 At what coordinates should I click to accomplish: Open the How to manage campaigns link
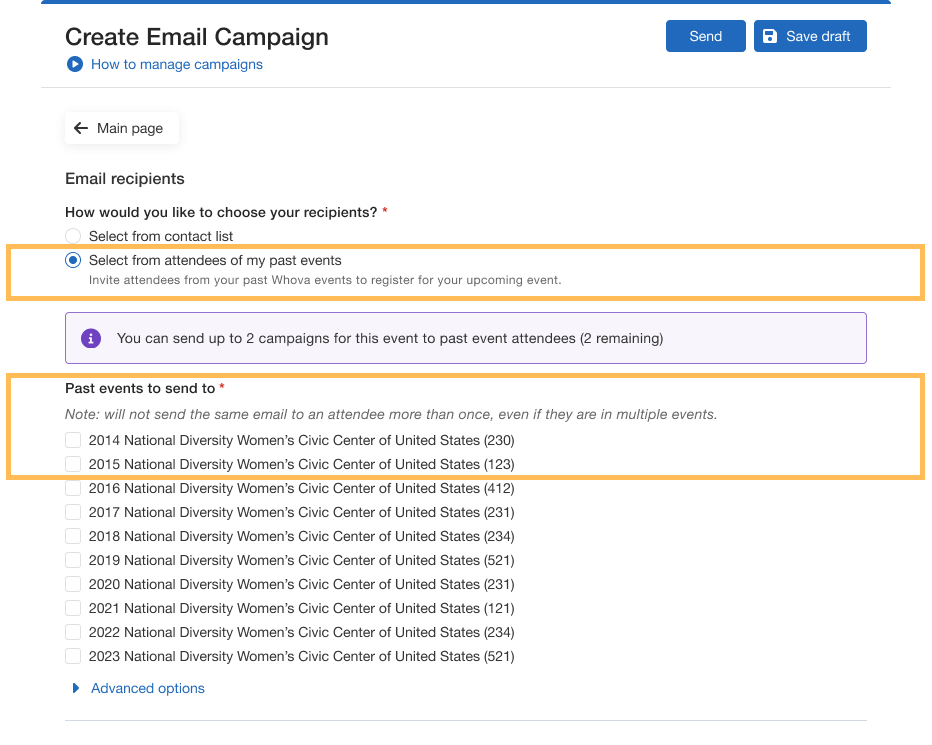[x=176, y=65]
